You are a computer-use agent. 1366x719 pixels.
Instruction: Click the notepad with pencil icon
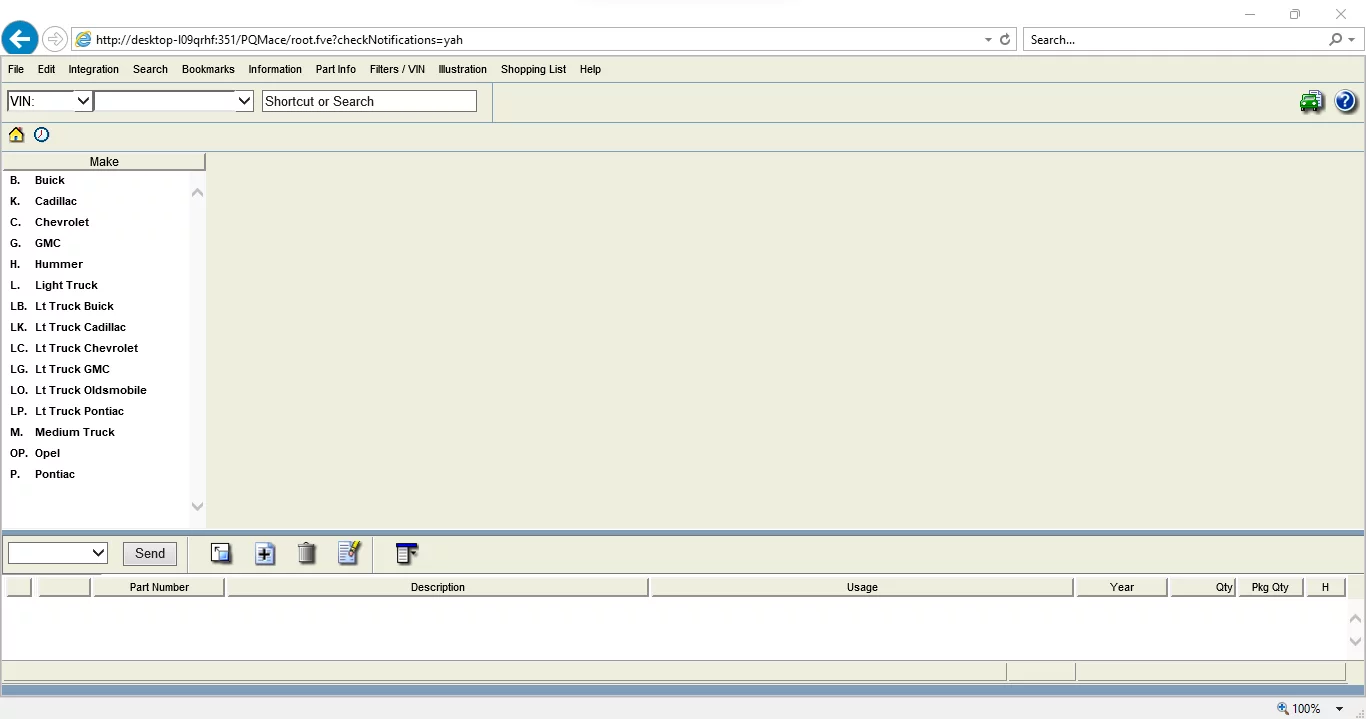coord(348,553)
